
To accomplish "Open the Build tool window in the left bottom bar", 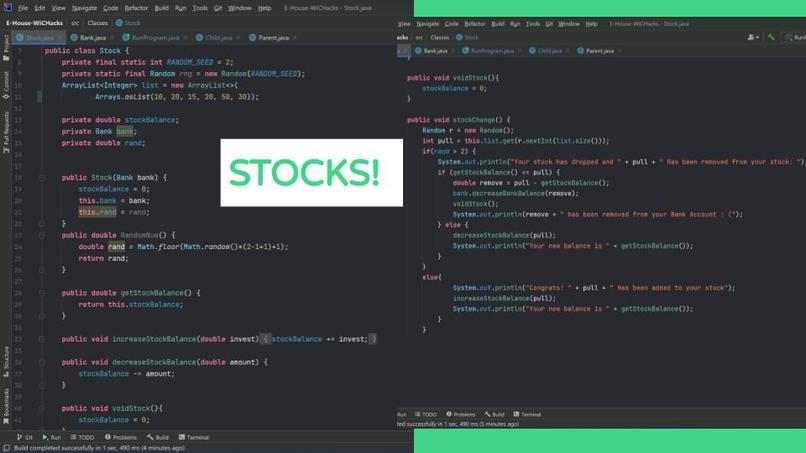I will 158,438.
